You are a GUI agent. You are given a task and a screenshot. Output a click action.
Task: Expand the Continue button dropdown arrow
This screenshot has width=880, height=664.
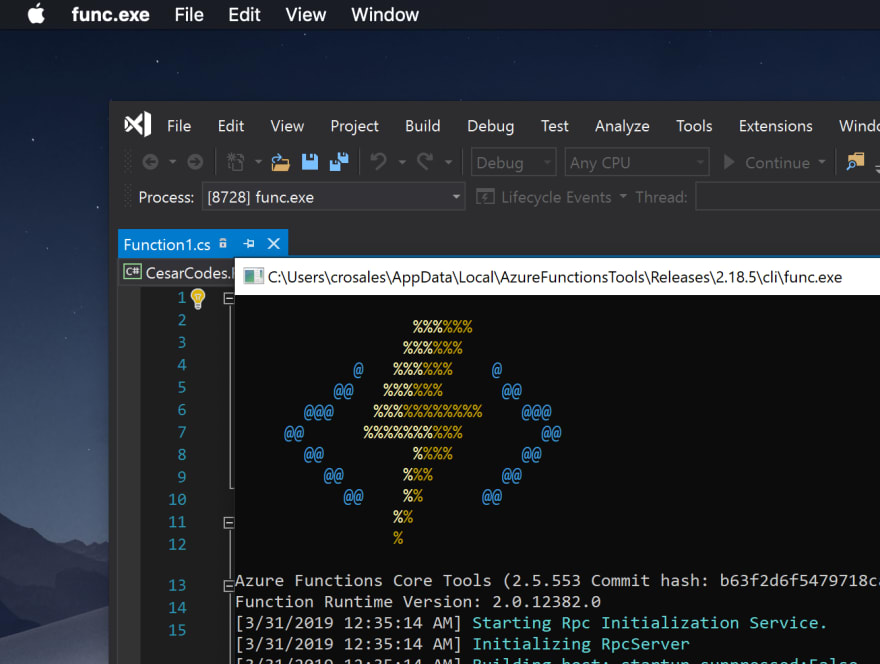click(x=822, y=162)
